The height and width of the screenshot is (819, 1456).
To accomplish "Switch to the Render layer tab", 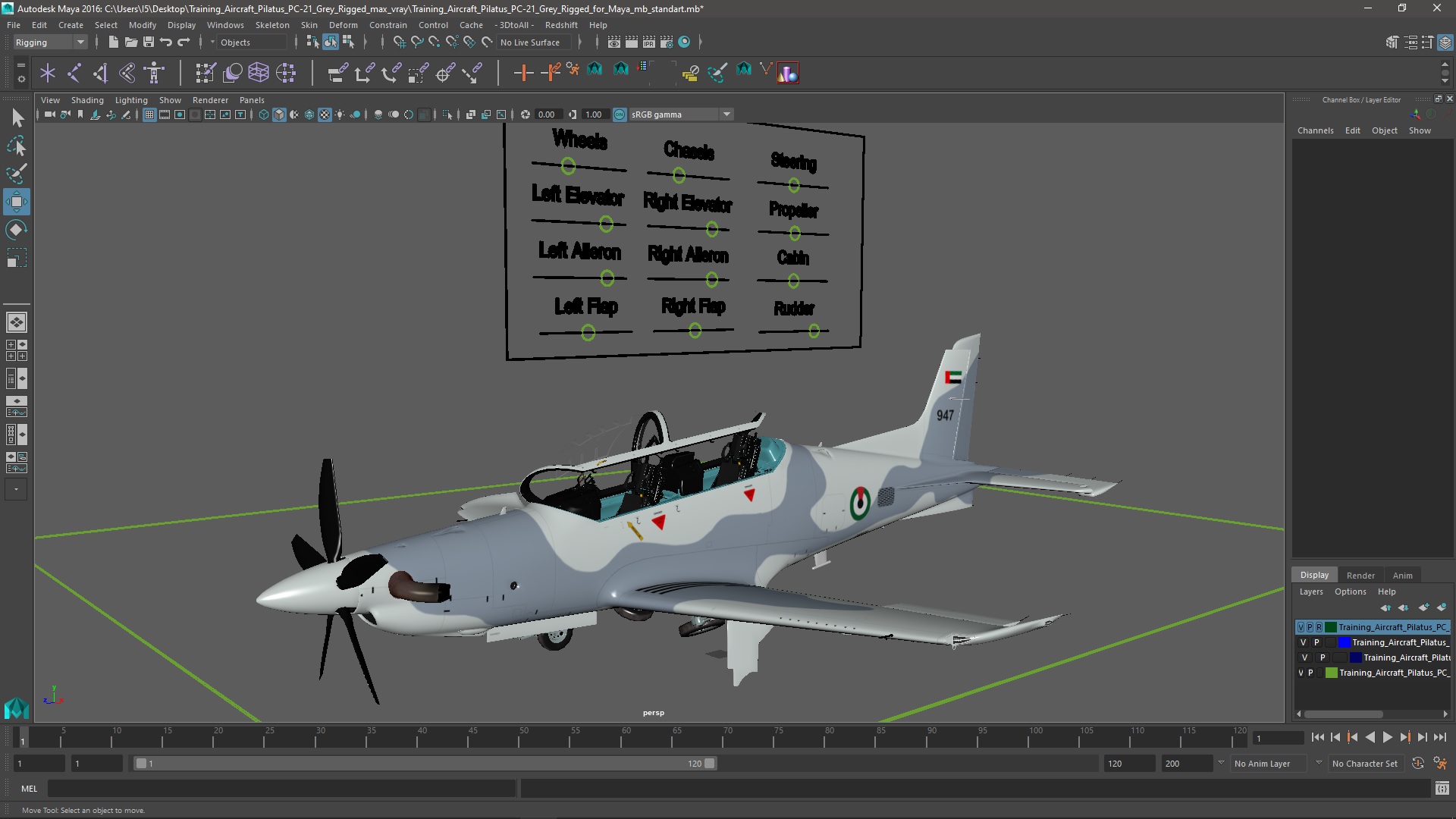I will click(1360, 576).
